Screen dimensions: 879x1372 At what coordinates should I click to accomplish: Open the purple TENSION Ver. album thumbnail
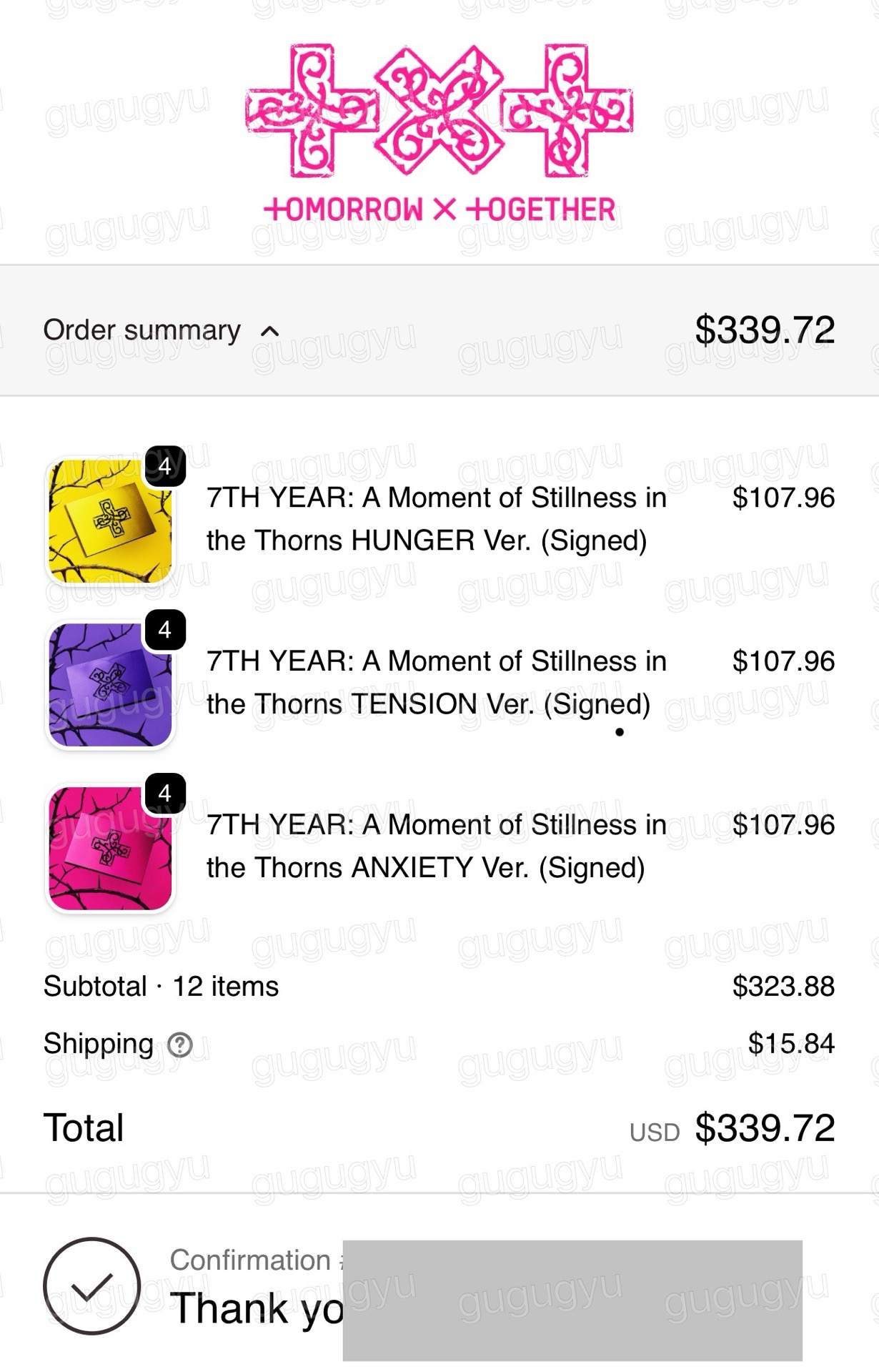click(109, 685)
